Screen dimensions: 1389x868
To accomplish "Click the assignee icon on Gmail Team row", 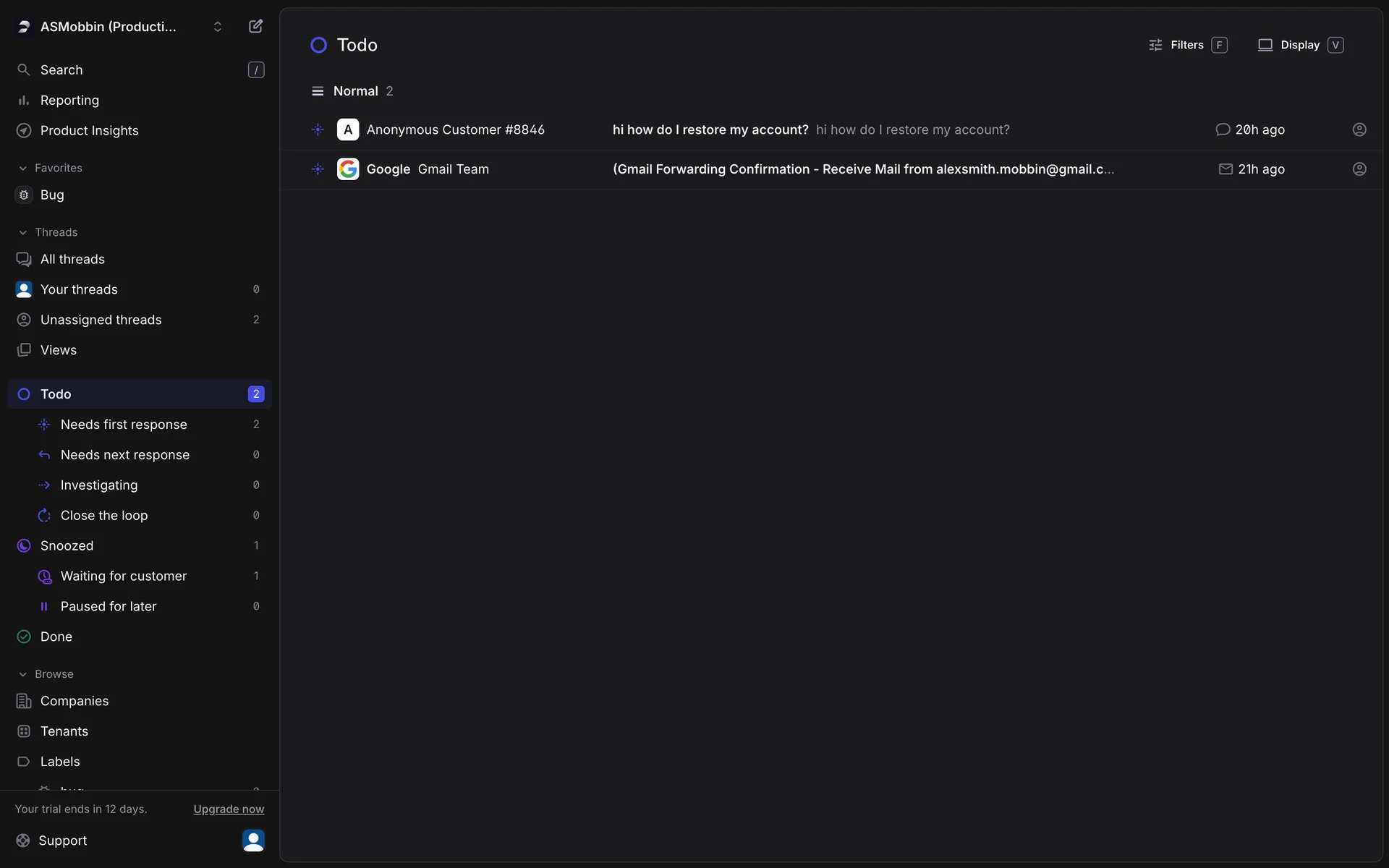I will pyautogui.click(x=1359, y=169).
